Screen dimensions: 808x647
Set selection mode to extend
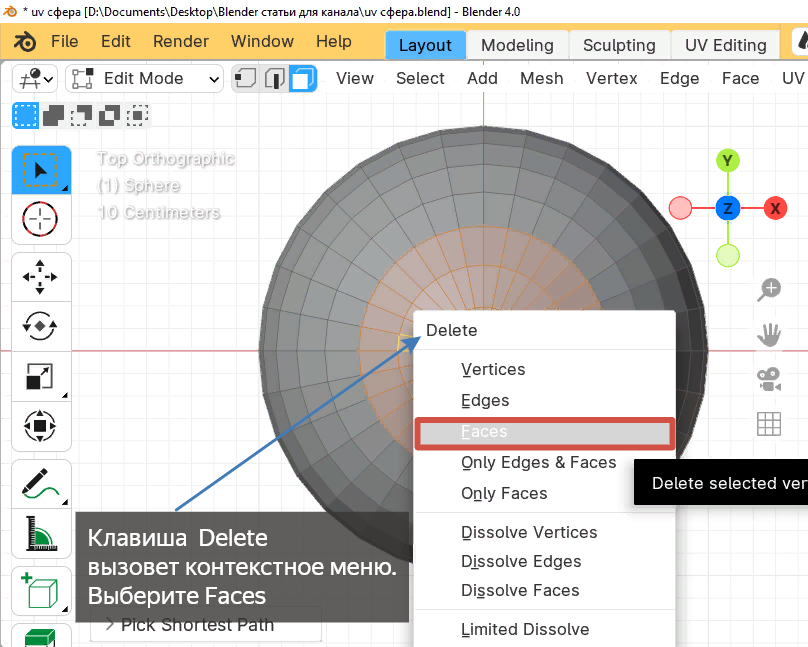pos(54,115)
